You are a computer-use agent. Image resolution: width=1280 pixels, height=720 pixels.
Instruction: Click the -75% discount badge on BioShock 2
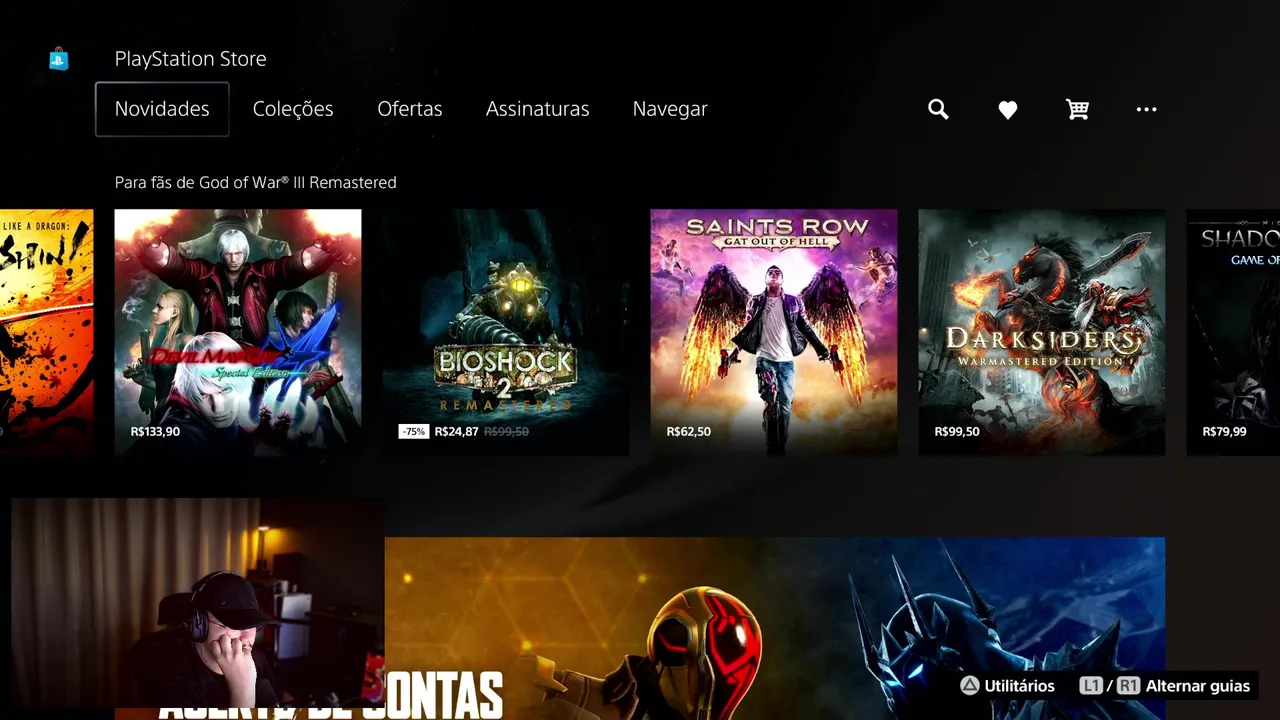413,432
